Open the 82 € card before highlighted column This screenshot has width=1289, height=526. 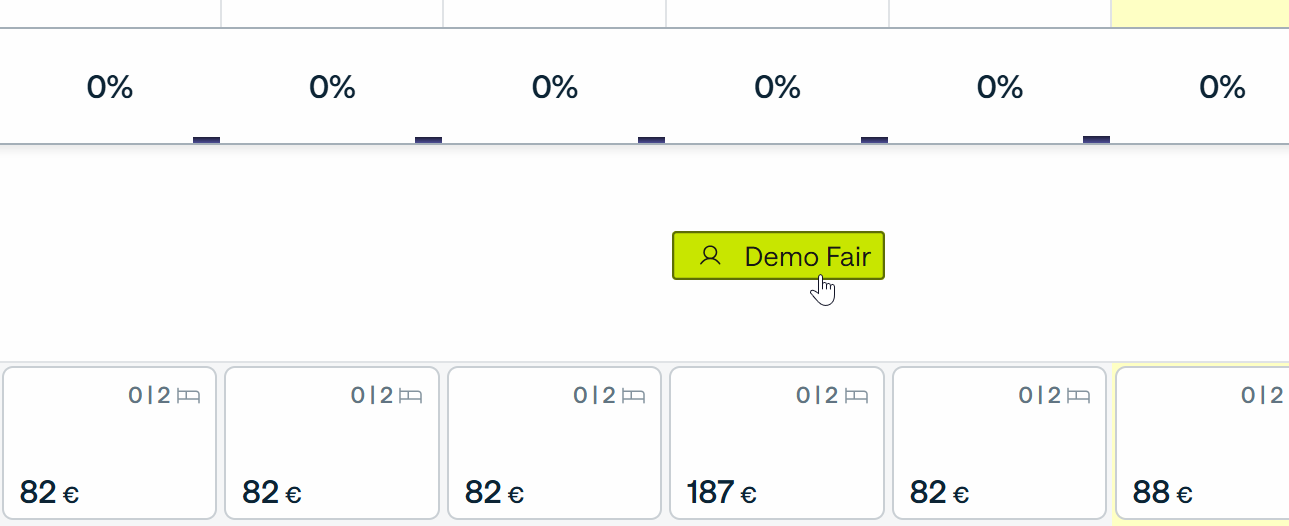[x=1000, y=443]
